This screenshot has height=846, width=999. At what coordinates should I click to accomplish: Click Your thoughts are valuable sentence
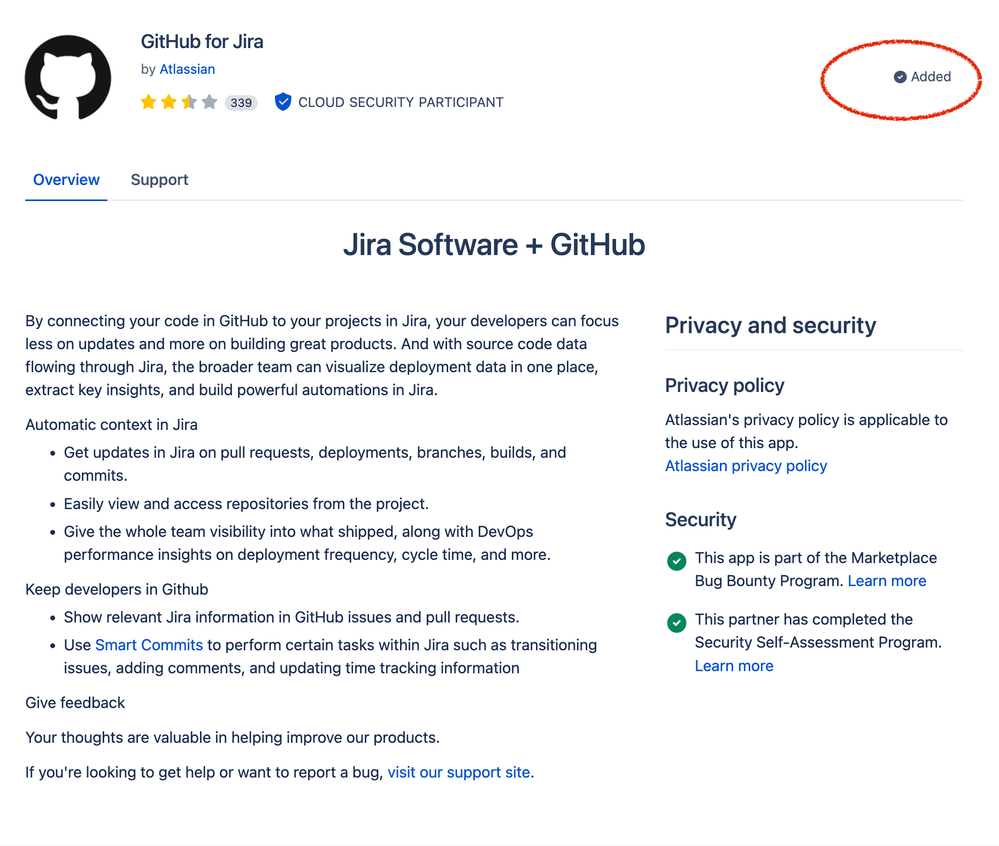(x=233, y=738)
